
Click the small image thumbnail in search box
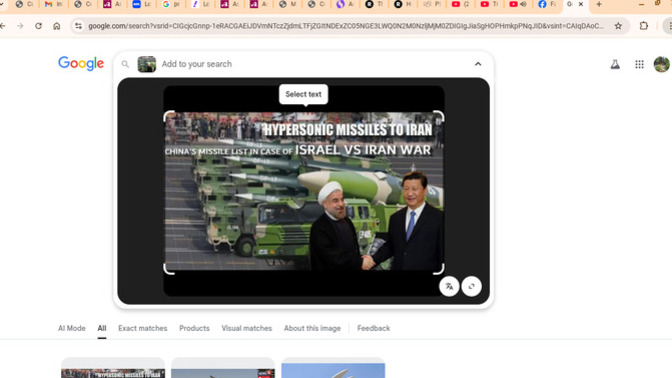pos(147,64)
